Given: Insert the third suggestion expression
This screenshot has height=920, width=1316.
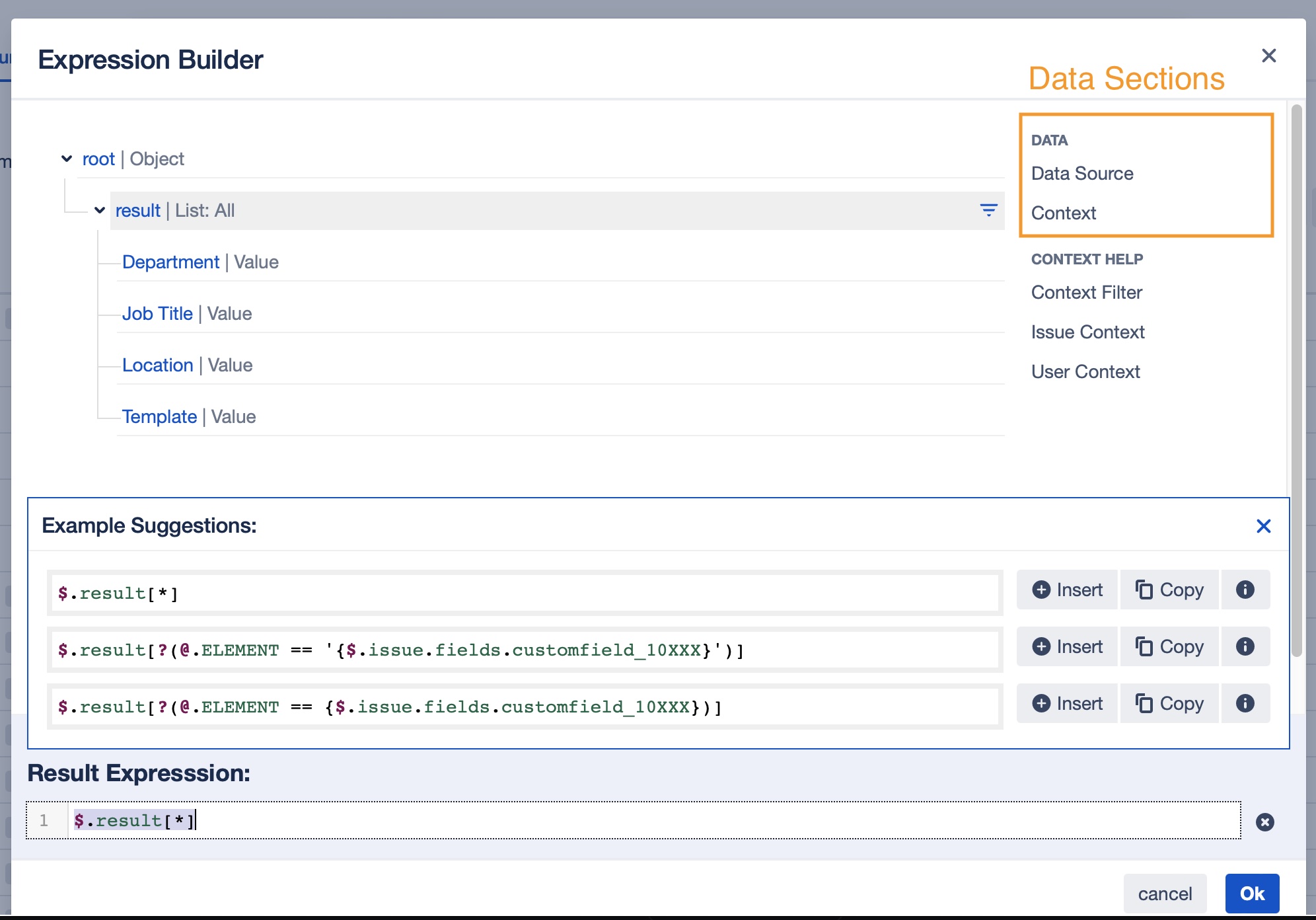Looking at the screenshot, I should tap(1066, 703).
